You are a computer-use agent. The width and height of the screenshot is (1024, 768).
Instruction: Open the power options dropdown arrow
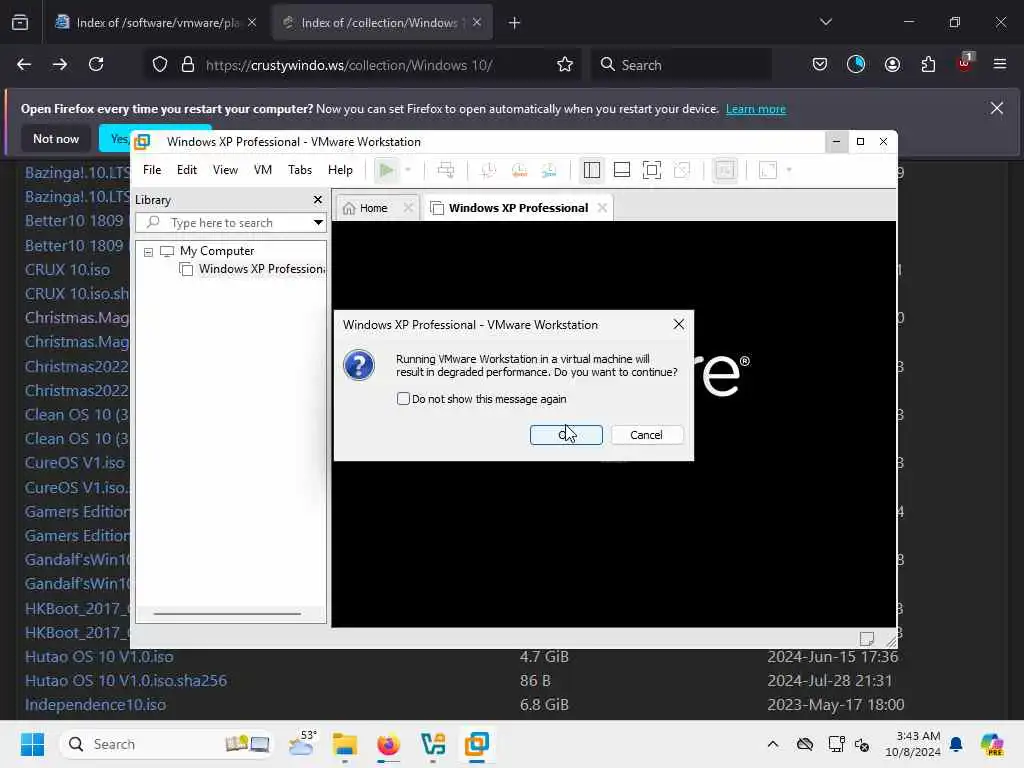tap(408, 170)
